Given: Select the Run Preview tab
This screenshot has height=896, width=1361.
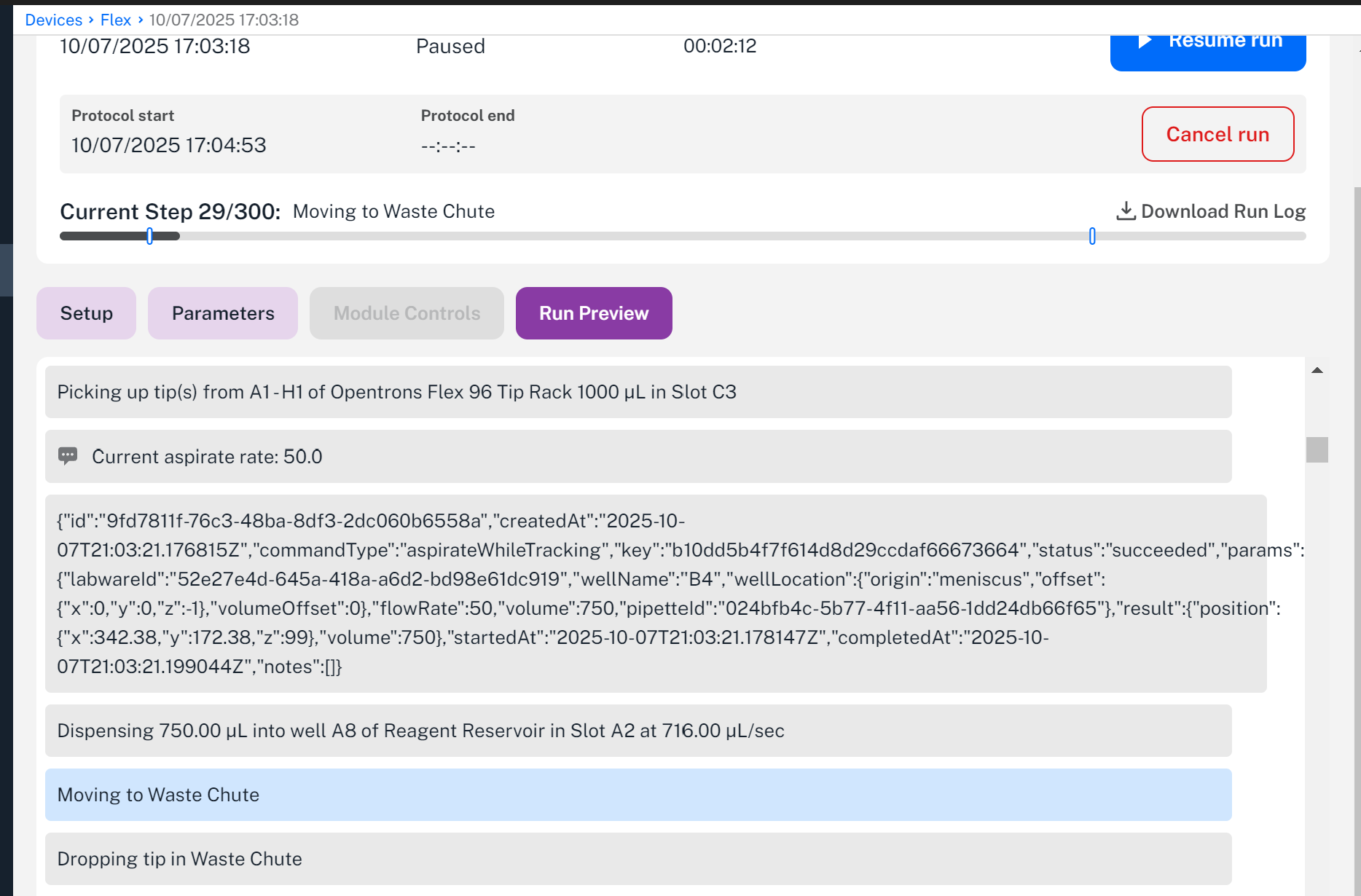Looking at the screenshot, I should pos(593,313).
